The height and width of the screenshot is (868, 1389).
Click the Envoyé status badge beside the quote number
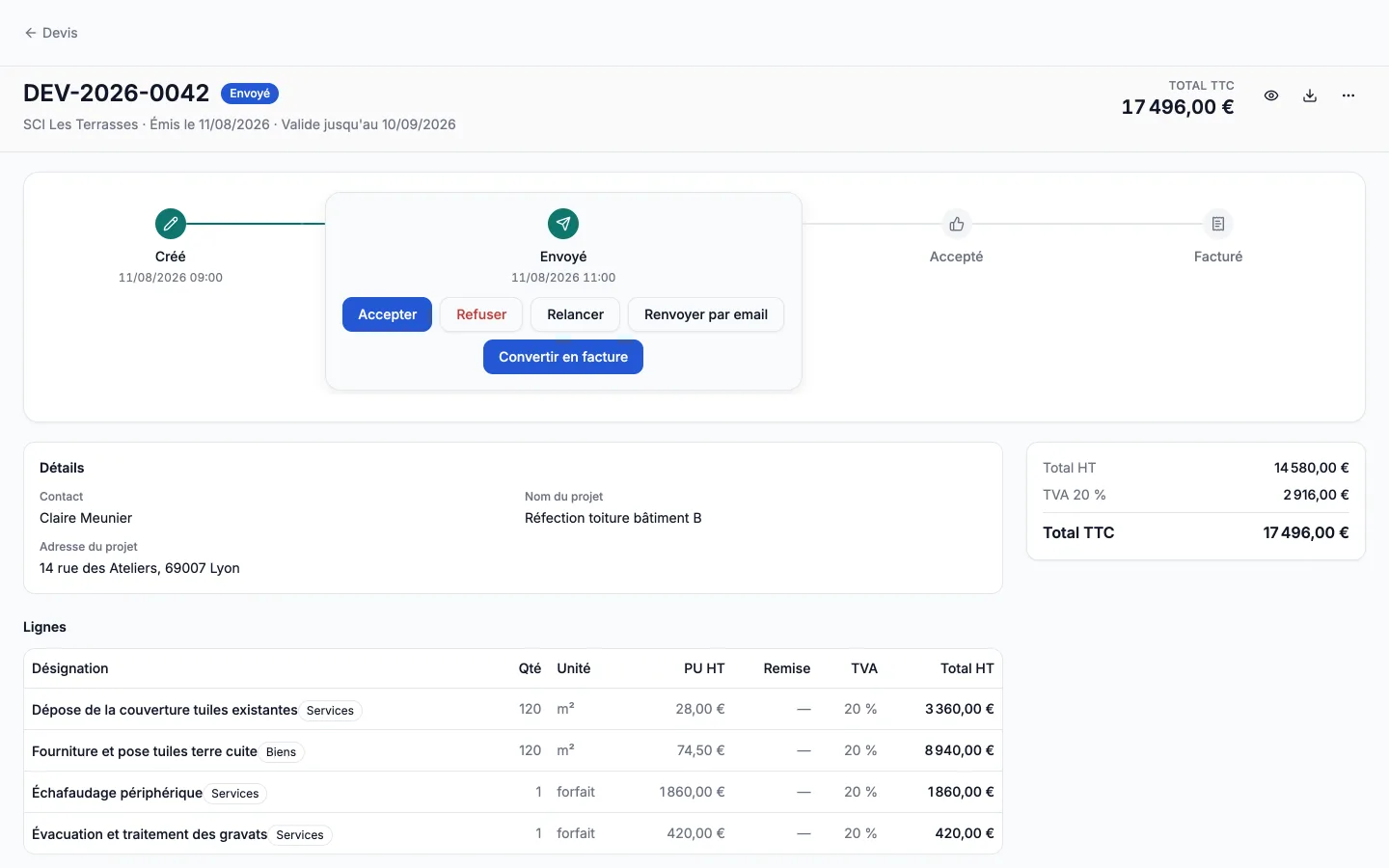(x=250, y=94)
